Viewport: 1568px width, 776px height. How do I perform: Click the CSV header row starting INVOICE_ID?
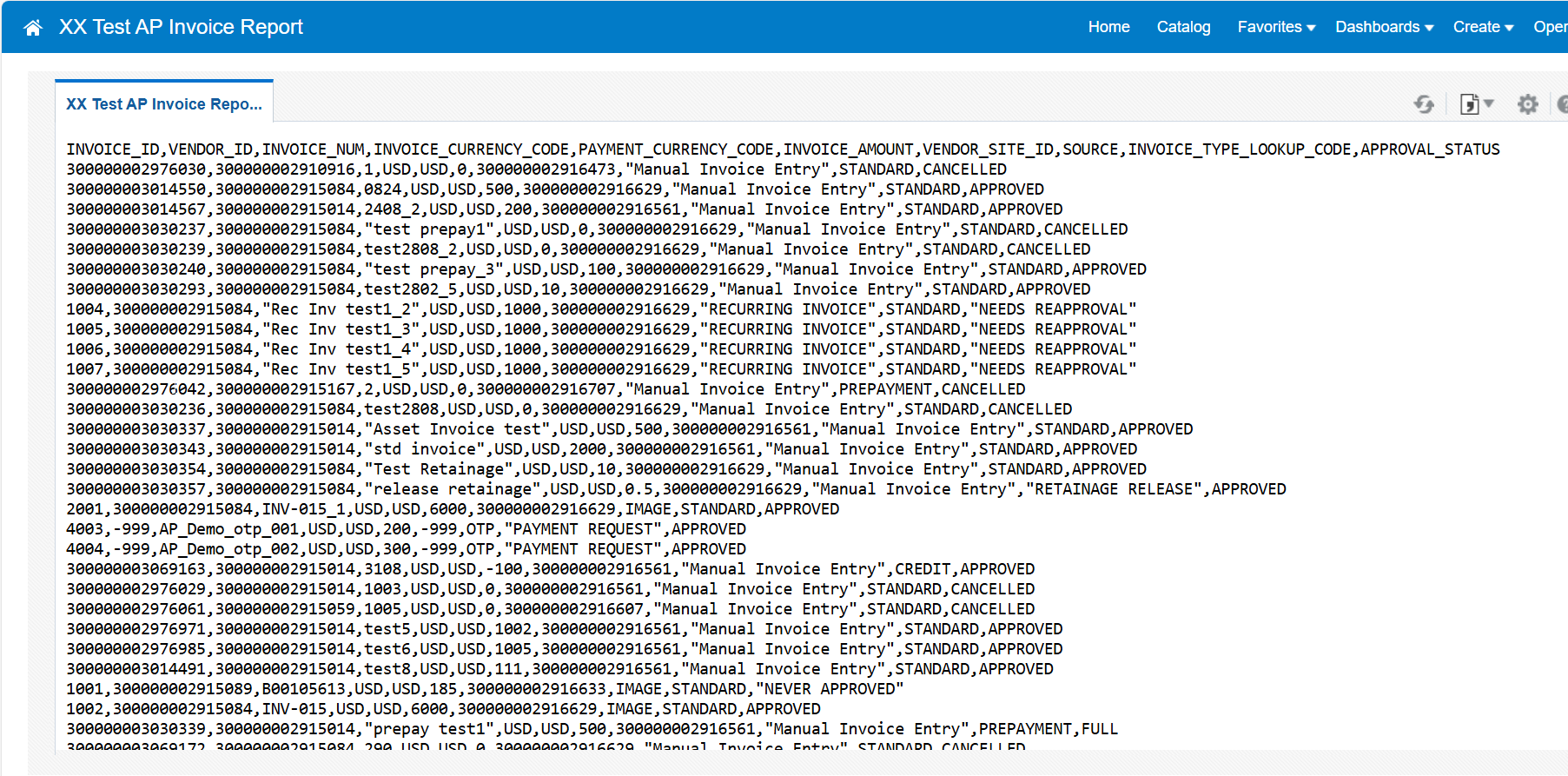click(x=783, y=149)
